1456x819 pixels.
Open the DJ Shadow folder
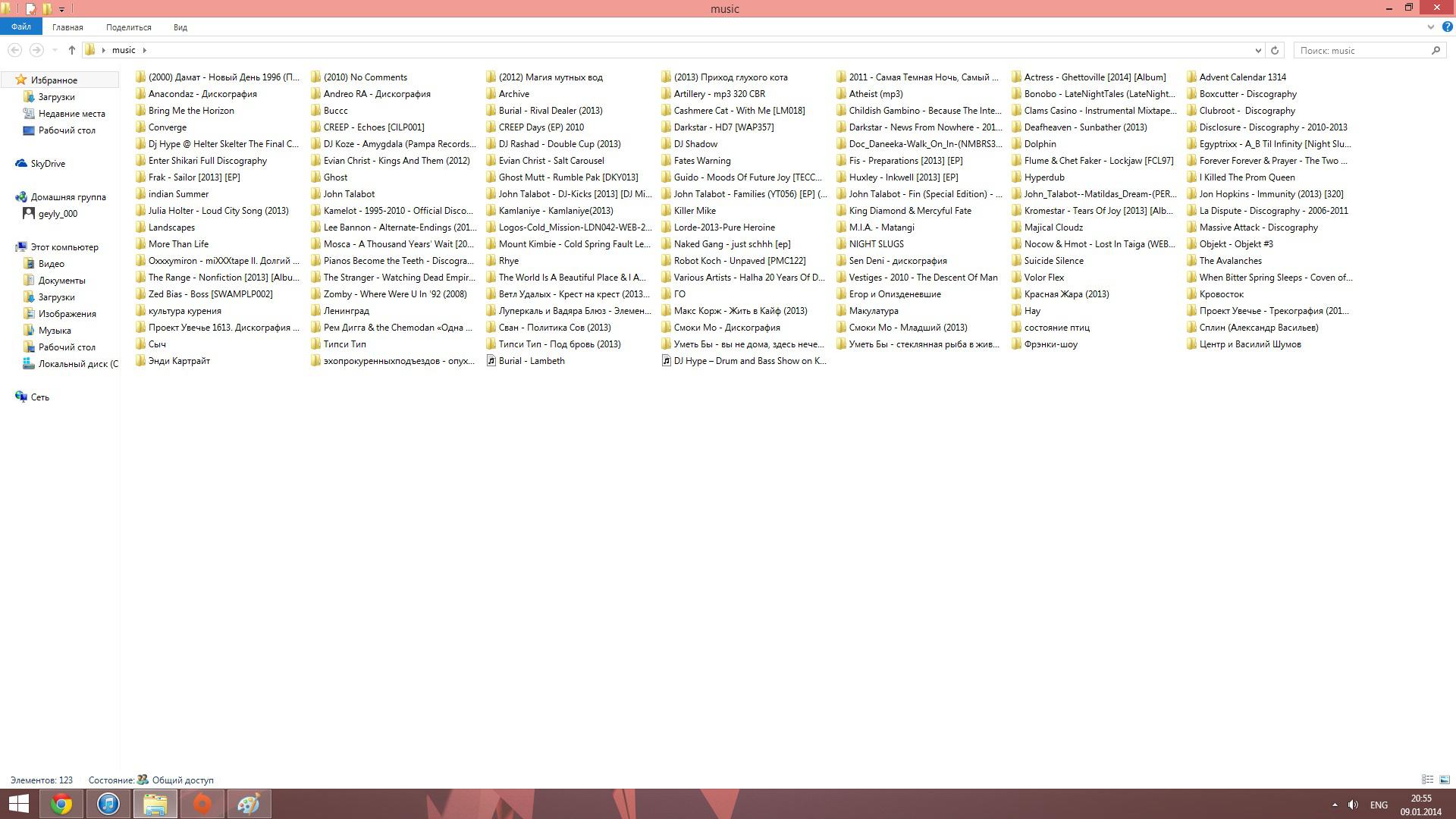click(x=689, y=144)
